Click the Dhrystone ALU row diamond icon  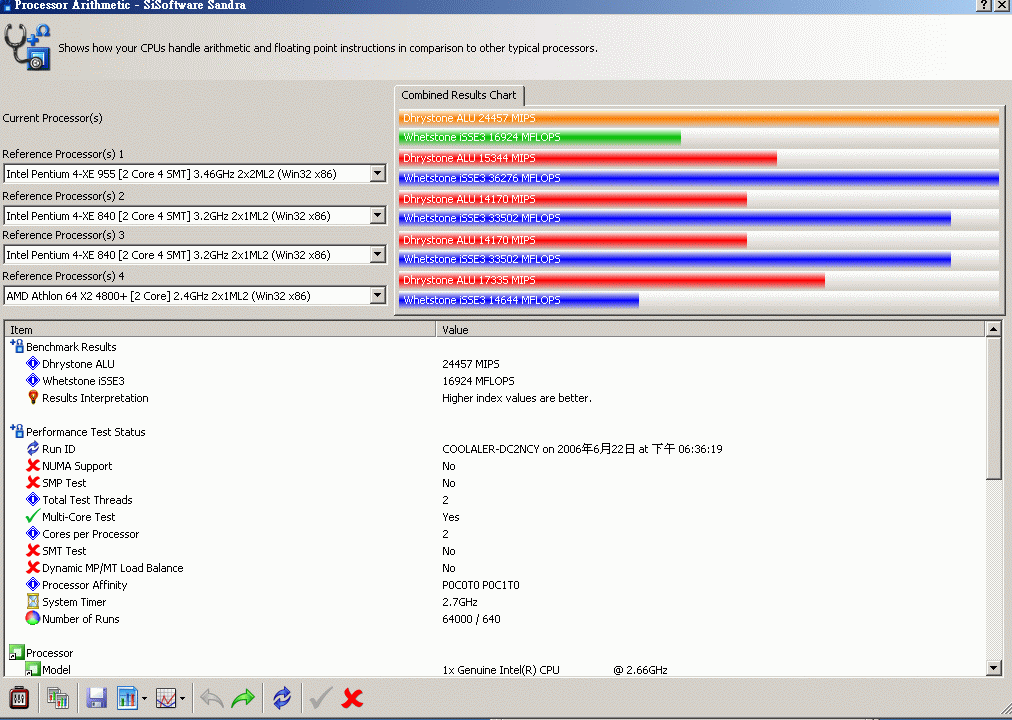coord(33,364)
